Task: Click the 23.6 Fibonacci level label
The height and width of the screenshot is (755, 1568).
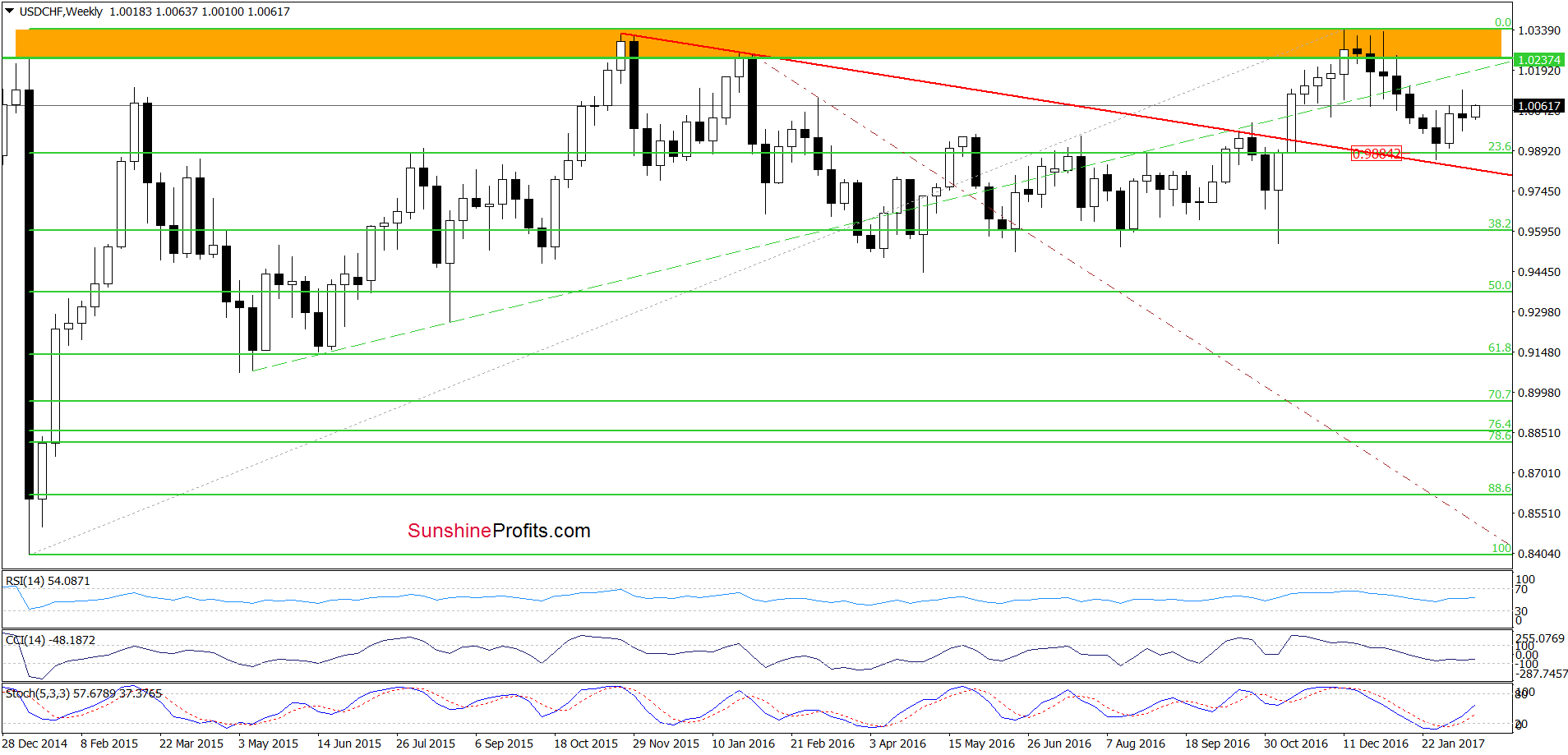Action: 1500,147
